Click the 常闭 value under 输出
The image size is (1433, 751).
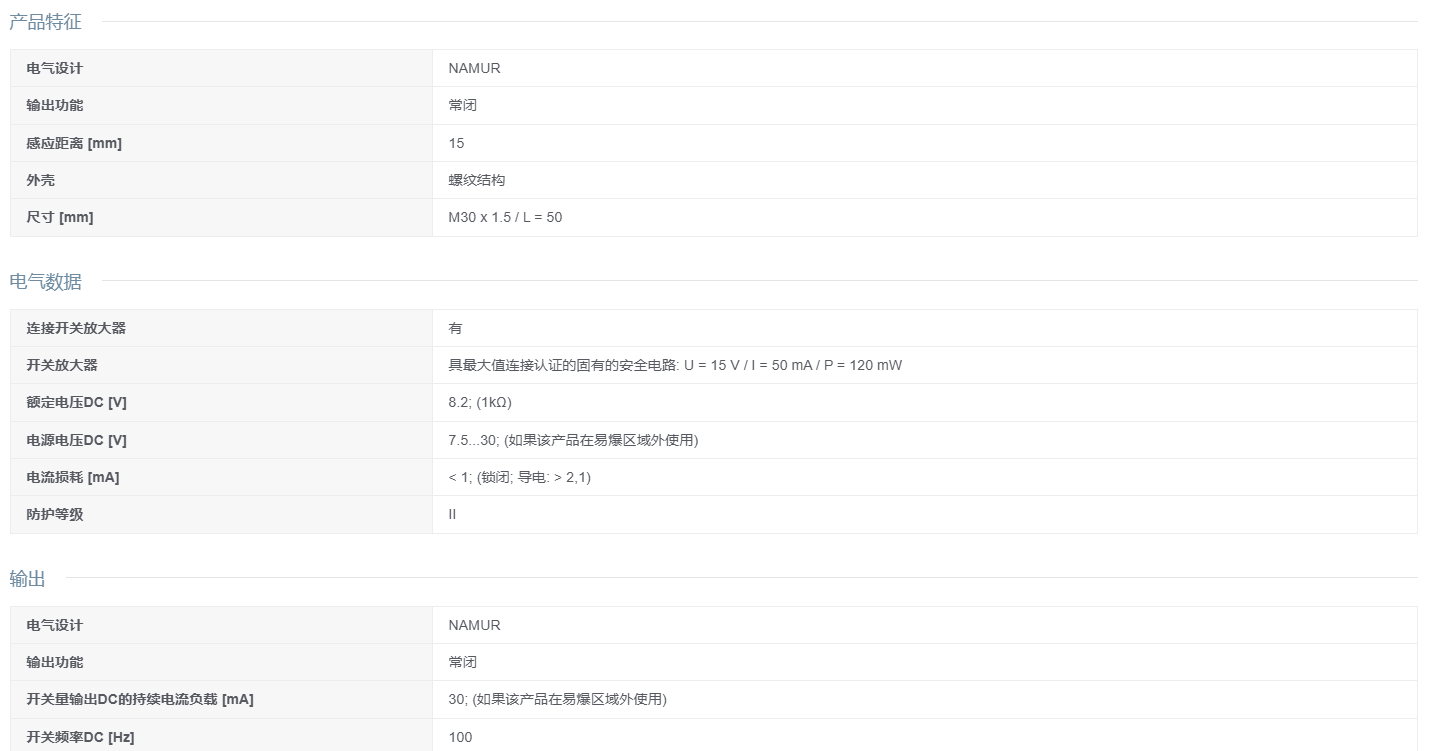[x=462, y=662]
